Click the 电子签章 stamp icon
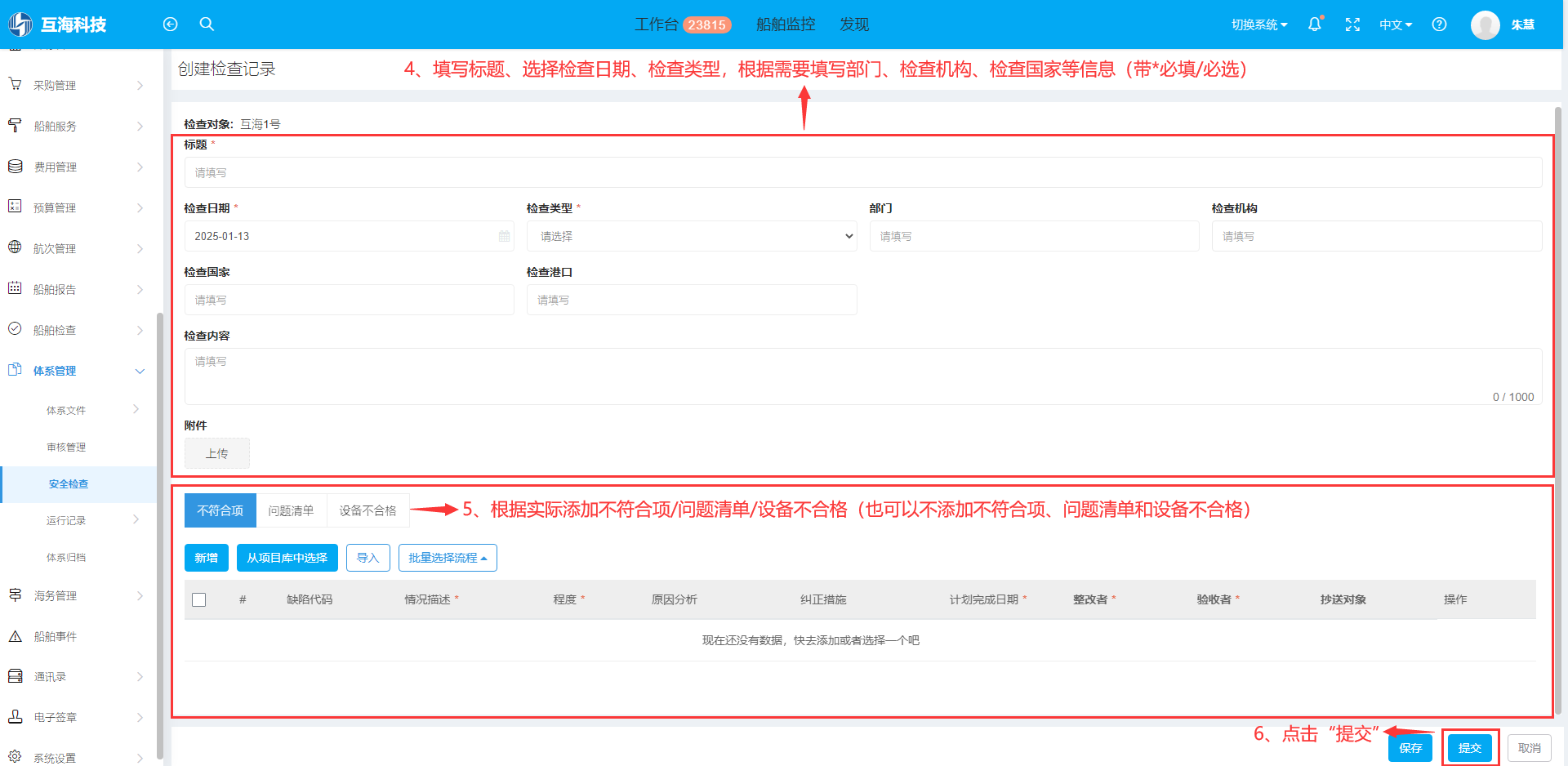 click(x=15, y=716)
